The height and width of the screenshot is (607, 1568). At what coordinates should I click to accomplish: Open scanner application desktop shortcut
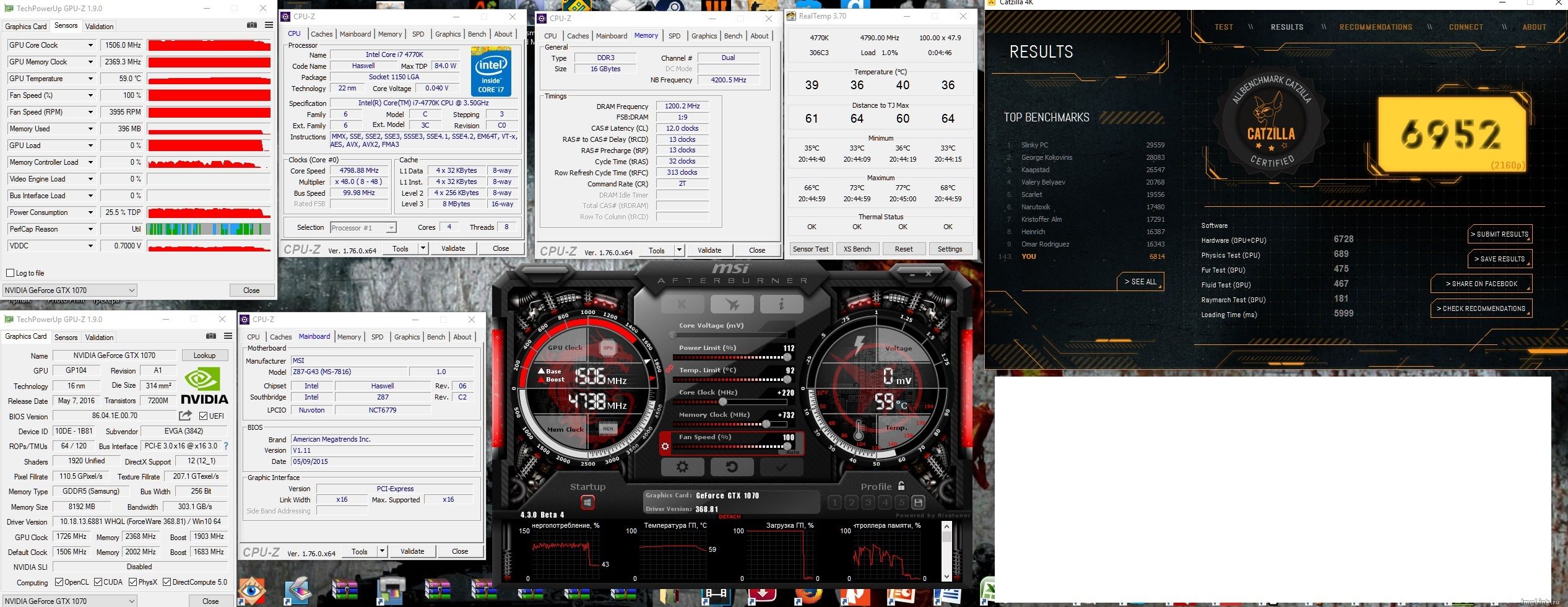(298, 591)
